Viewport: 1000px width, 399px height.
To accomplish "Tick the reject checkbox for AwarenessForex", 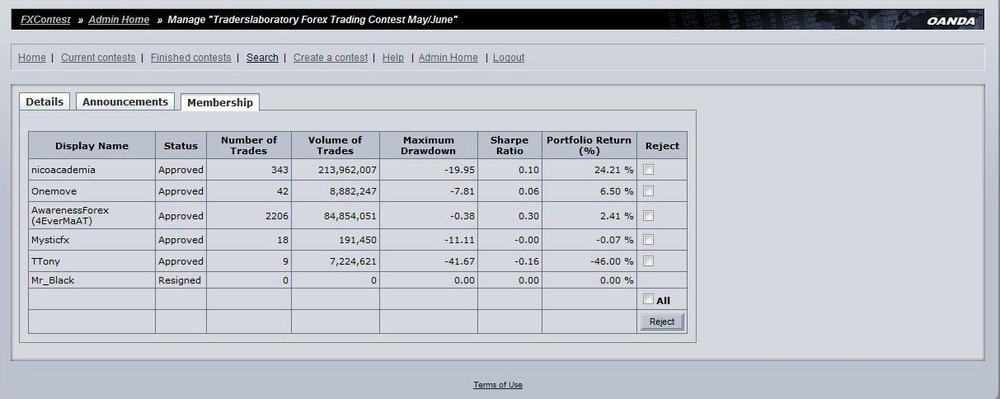I will (649, 215).
